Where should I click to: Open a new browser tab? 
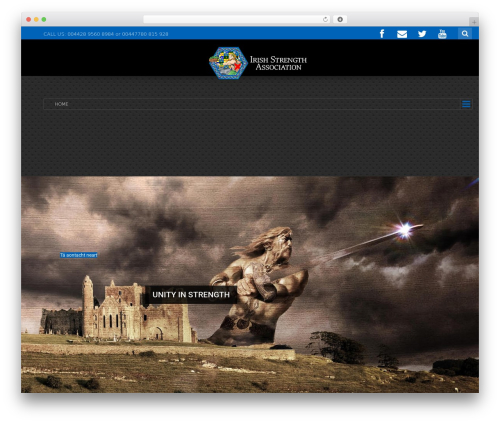(x=474, y=22)
